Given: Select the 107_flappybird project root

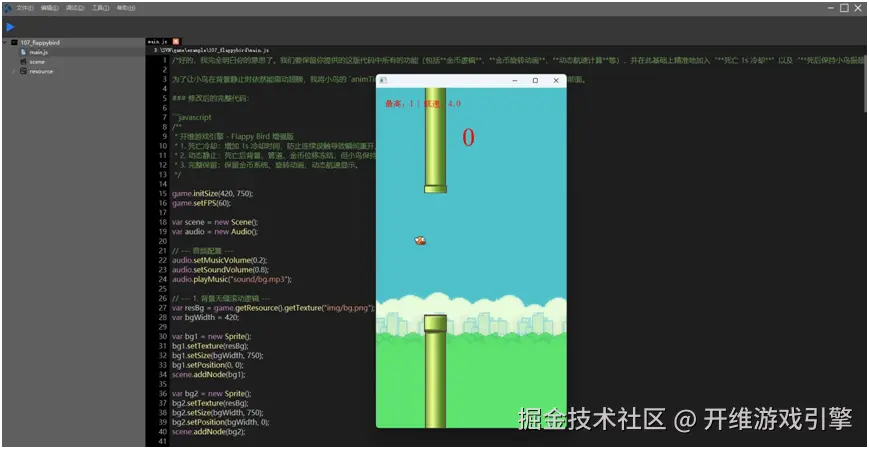Looking at the screenshot, I should pyautogui.click(x=40, y=42).
